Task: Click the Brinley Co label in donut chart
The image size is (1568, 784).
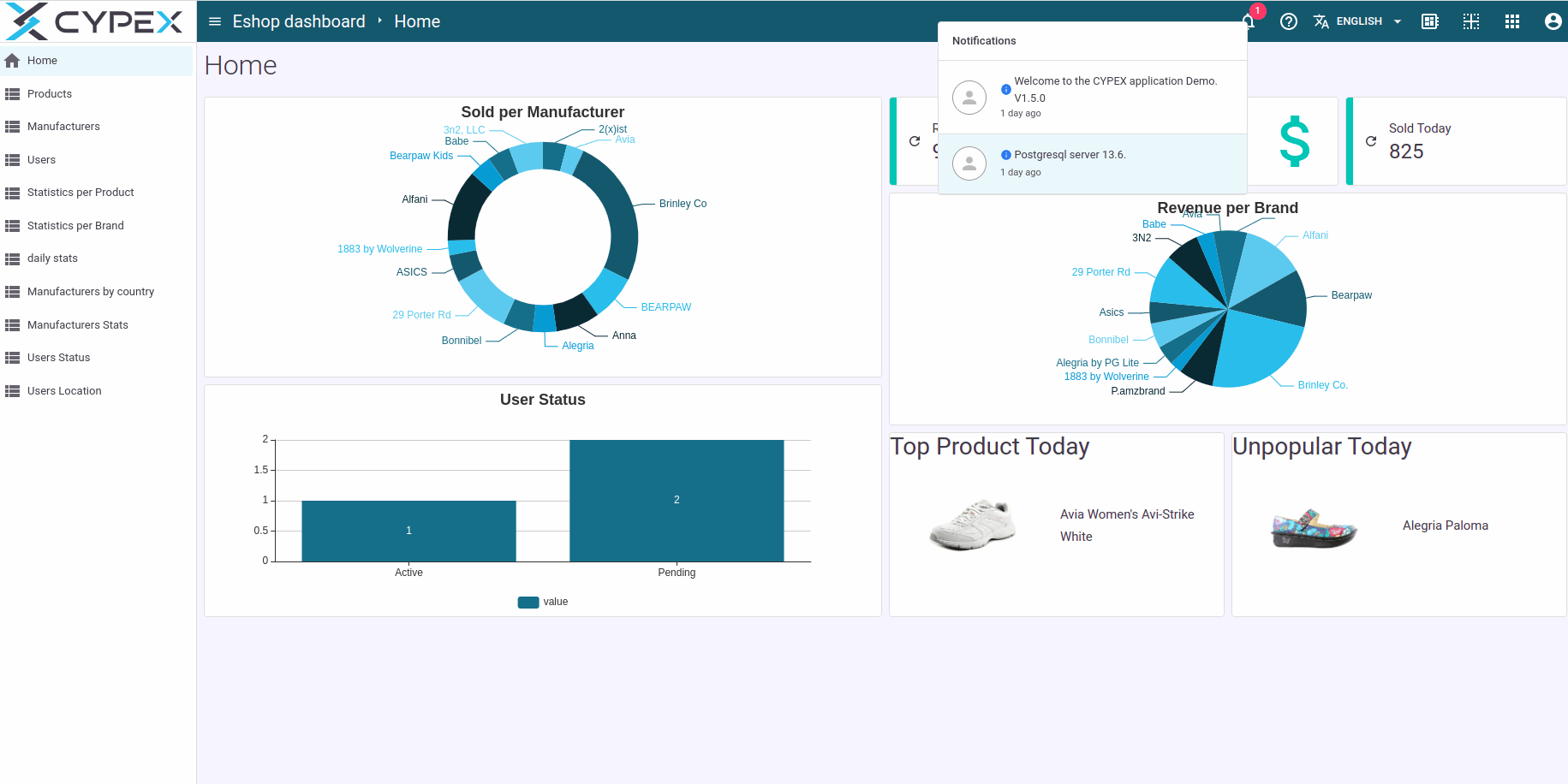Action: (683, 204)
